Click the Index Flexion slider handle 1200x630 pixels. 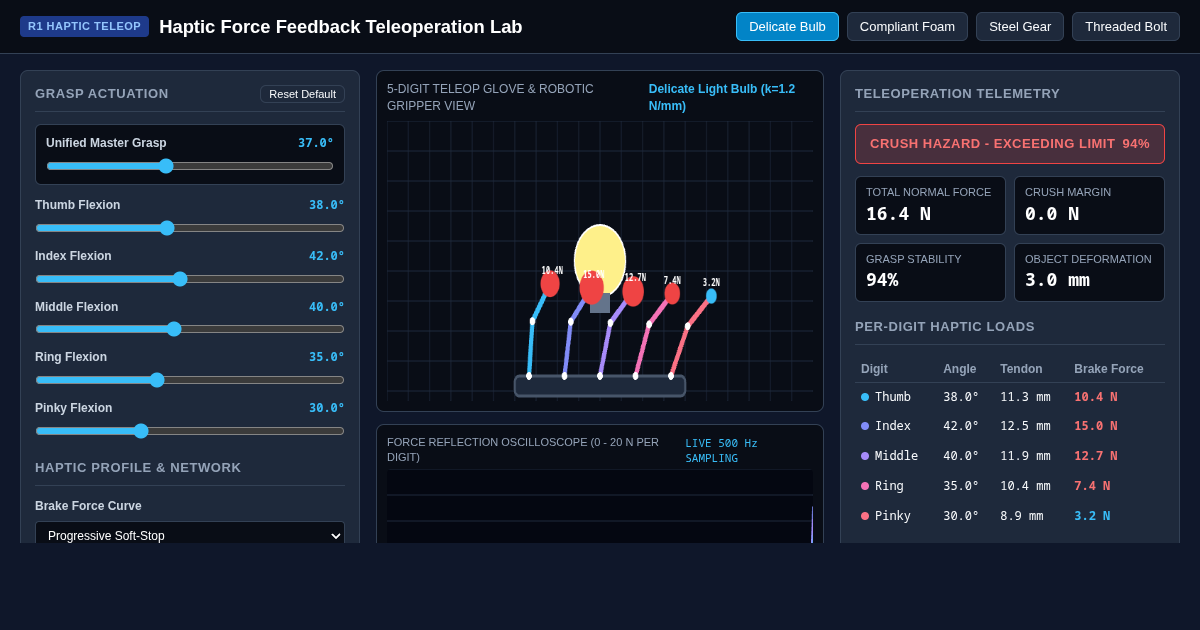180,279
